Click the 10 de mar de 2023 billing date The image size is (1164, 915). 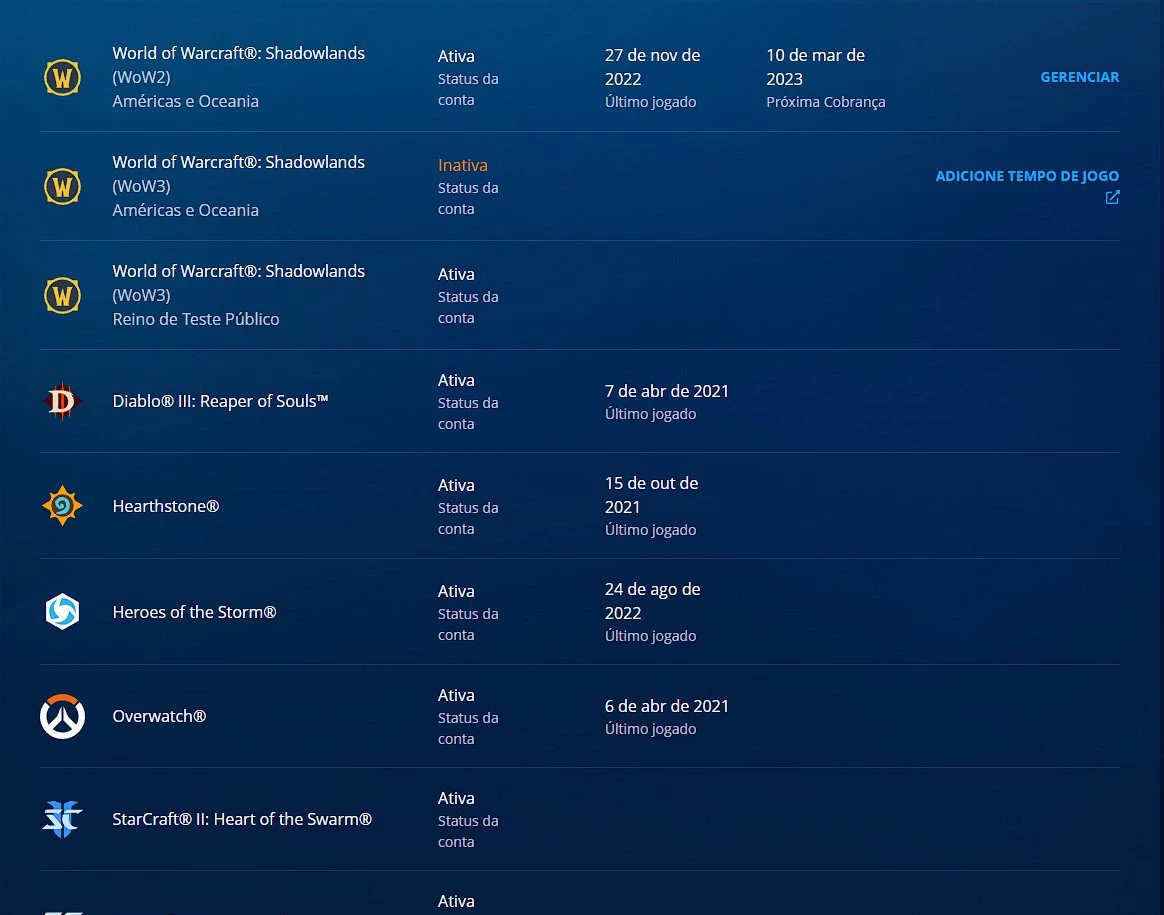point(815,67)
